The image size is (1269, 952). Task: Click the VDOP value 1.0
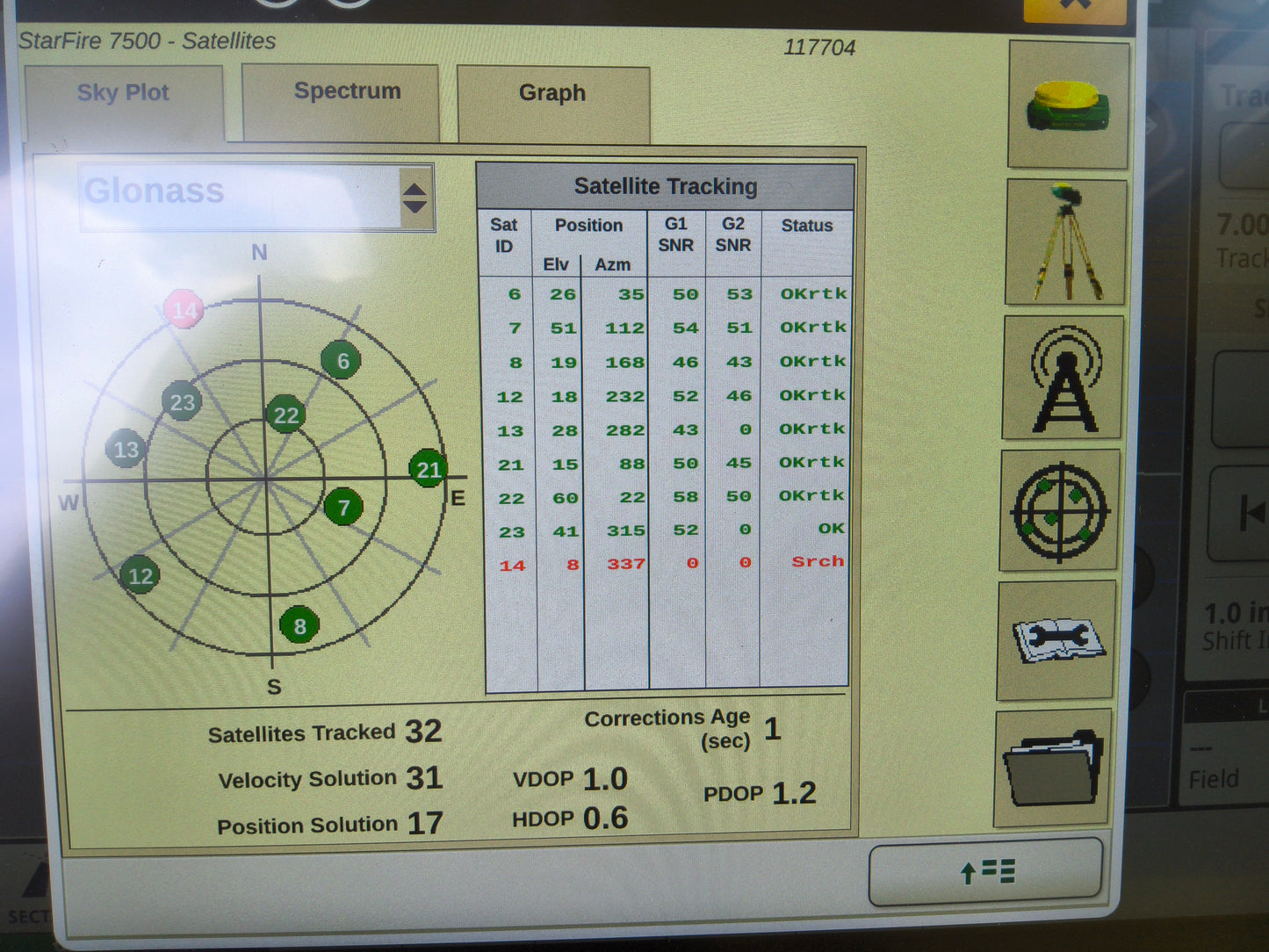pyautogui.click(x=605, y=779)
